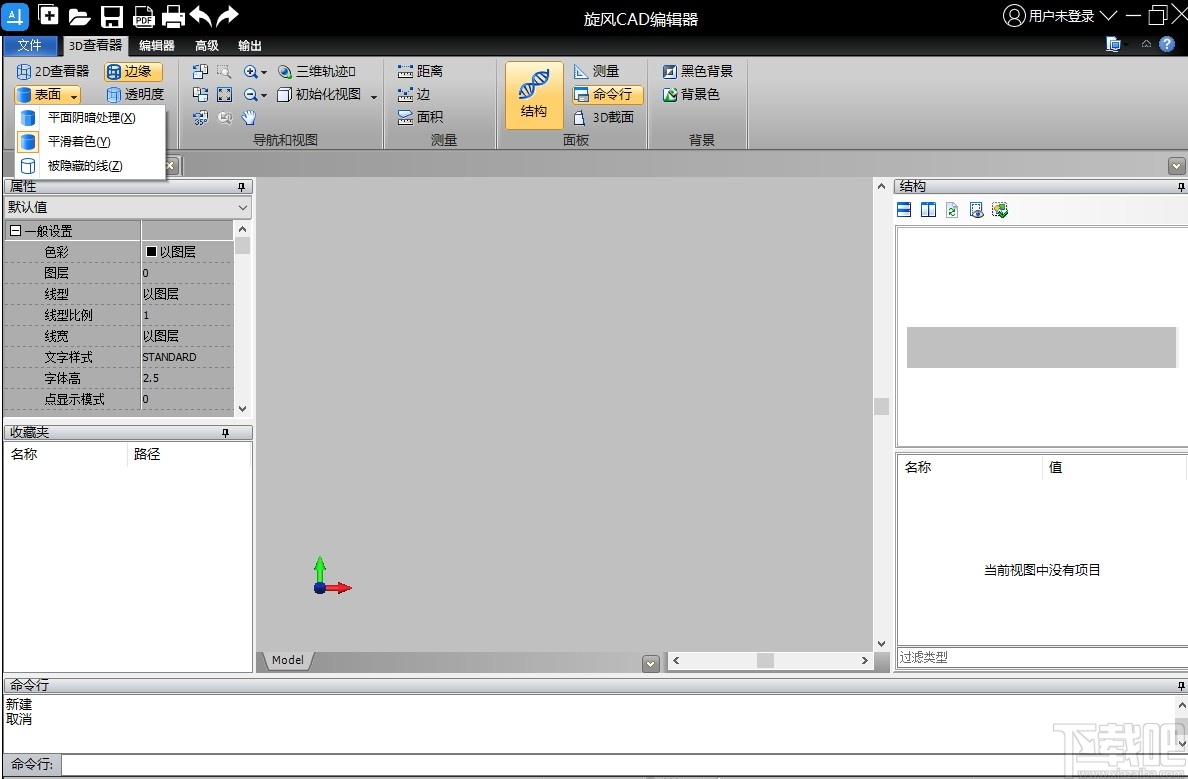The width and height of the screenshot is (1188, 779).
Task: Select 被隐藏的线(Z) from the menu
Action: [x=90, y=166]
